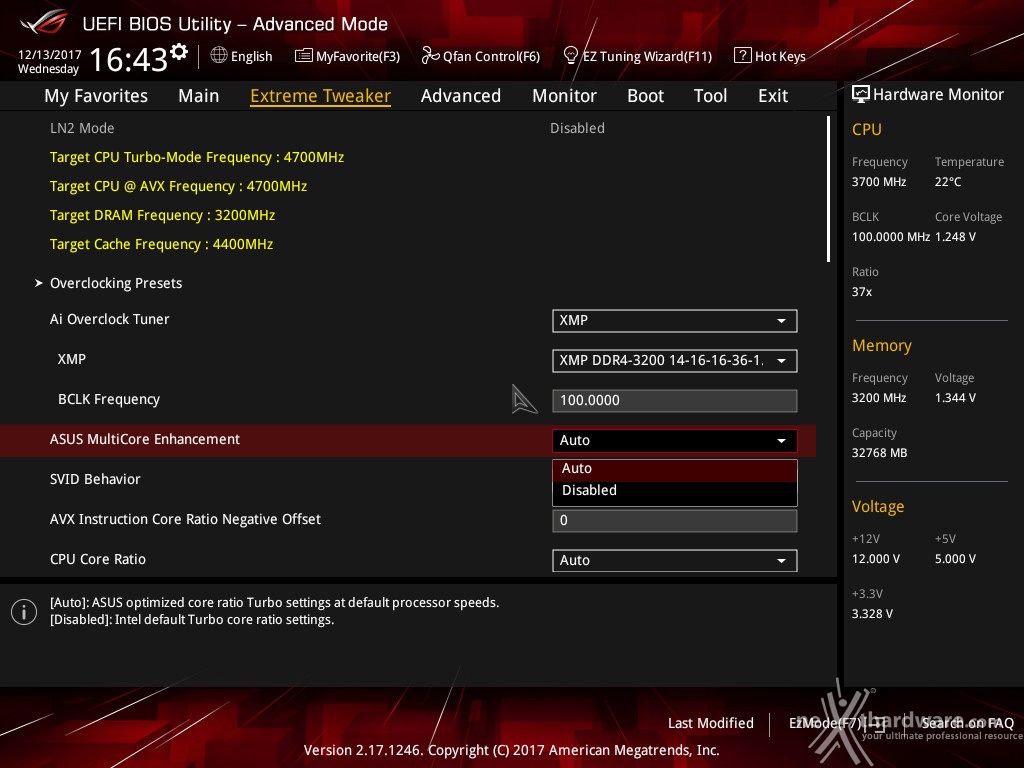The width and height of the screenshot is (1024, 768).
Task: Select the CPU Core Ratio label
Action: (x=98, y=559)
